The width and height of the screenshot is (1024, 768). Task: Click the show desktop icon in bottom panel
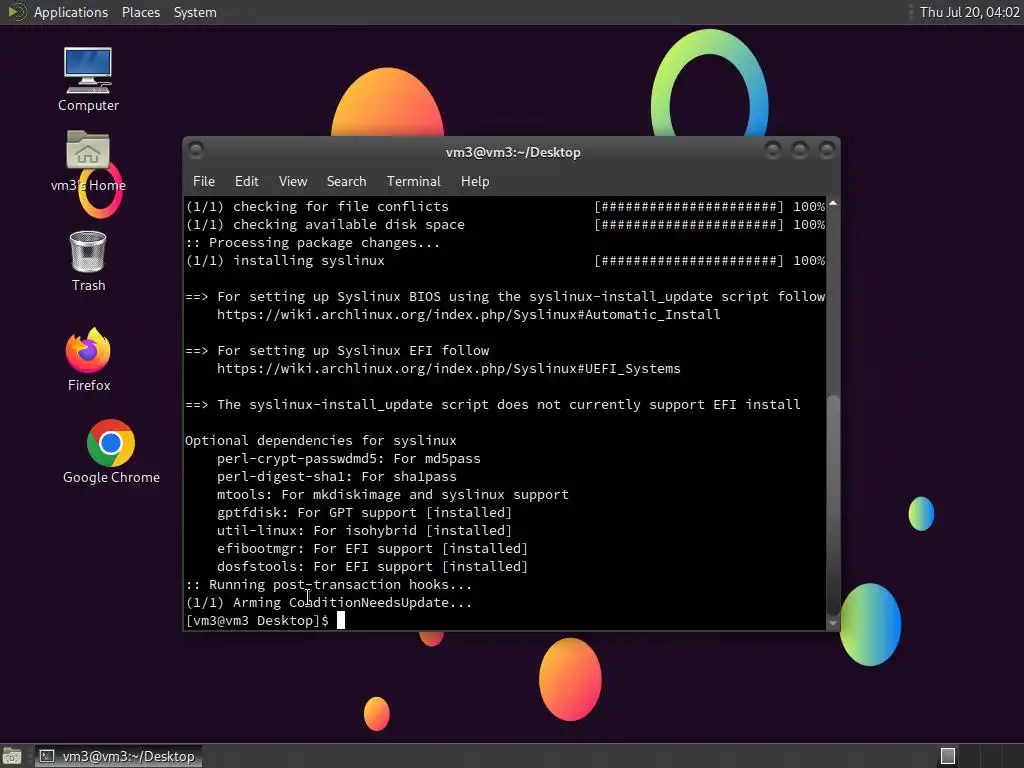pos(12,756)
